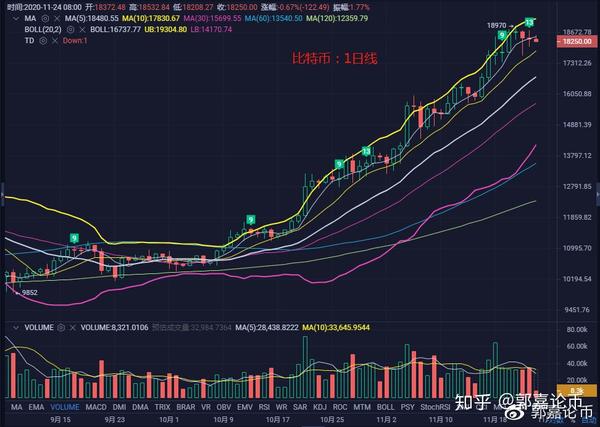Click the 9月 15 date axis label

pyautogui.click(x=60, y=420)
